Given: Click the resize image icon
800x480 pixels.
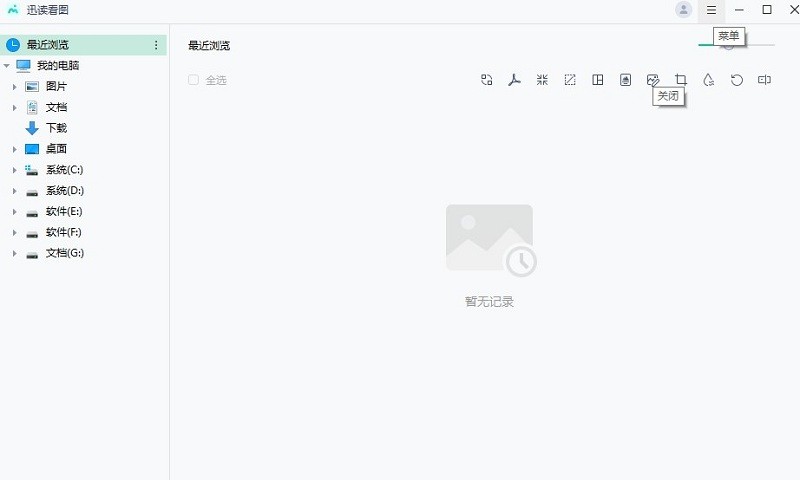Looking at the screenshot, I should (x=570, y=80).
